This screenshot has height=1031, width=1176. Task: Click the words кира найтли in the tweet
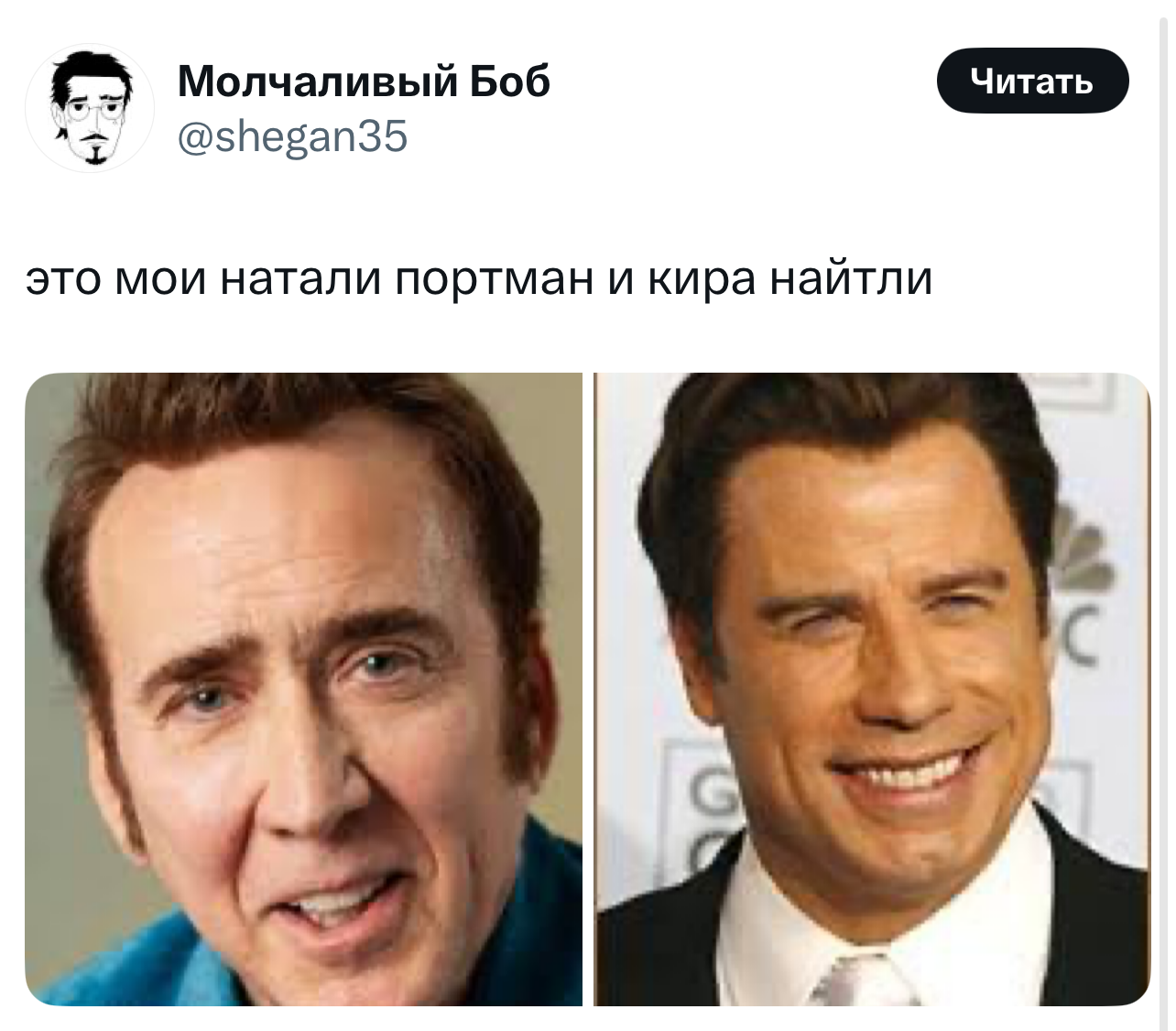pos(790,278)
